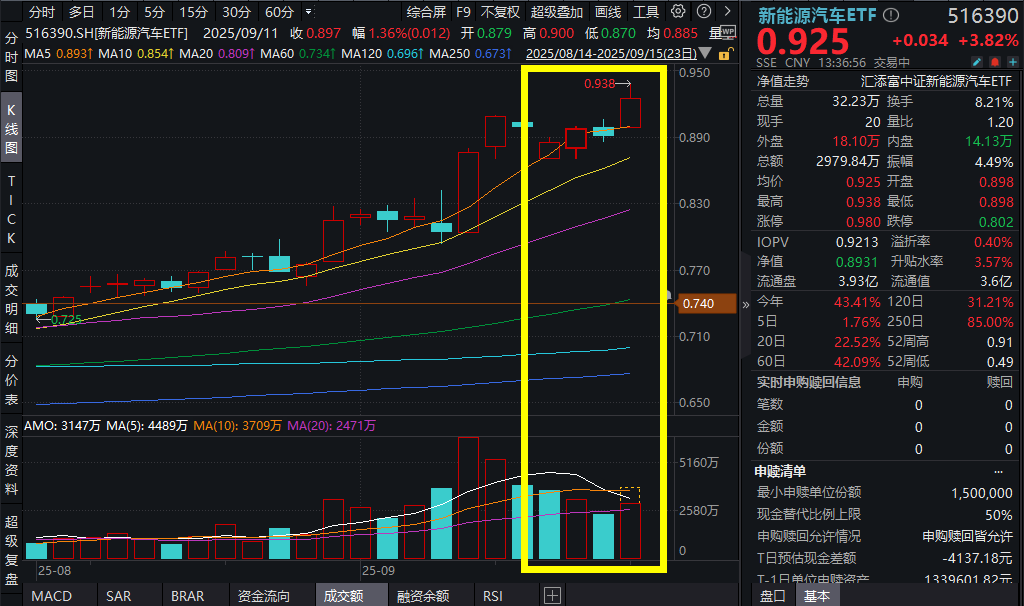Toggle the 不复权 adjustment mode

501,13
